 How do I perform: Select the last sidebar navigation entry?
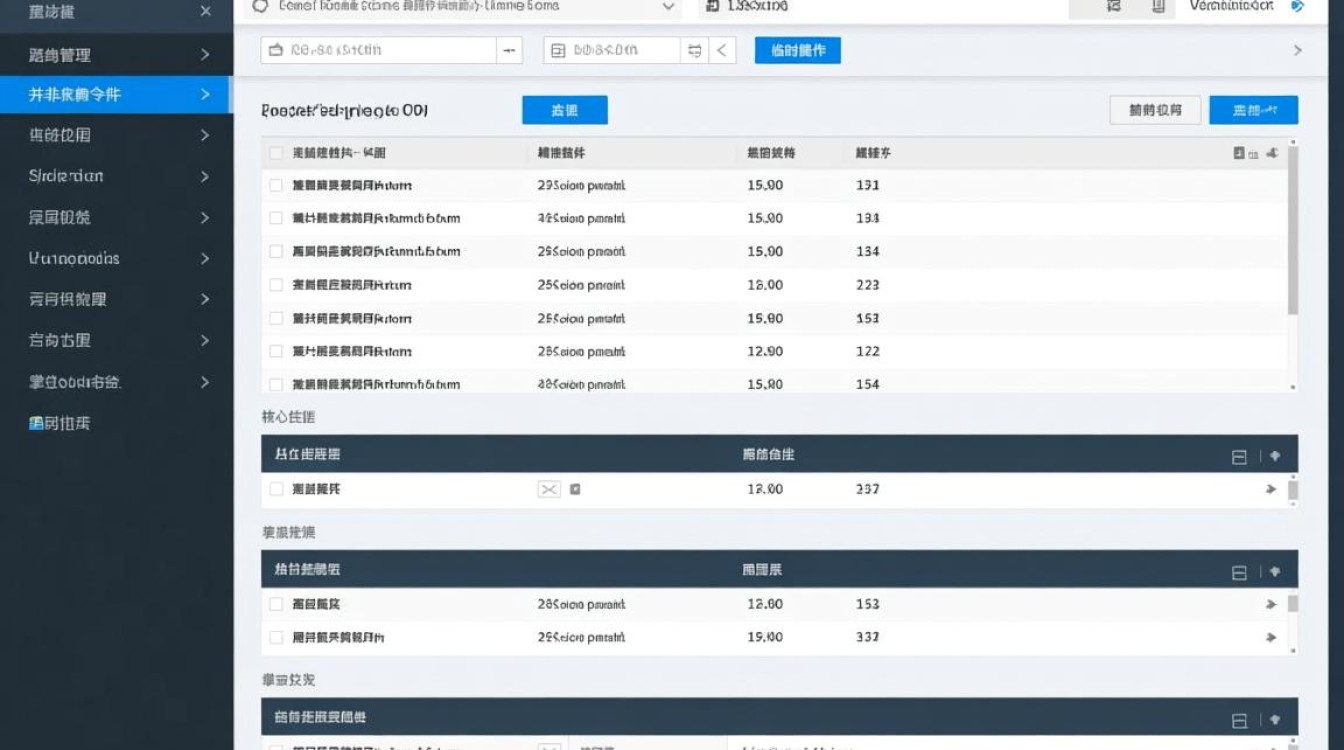[115, 422]
